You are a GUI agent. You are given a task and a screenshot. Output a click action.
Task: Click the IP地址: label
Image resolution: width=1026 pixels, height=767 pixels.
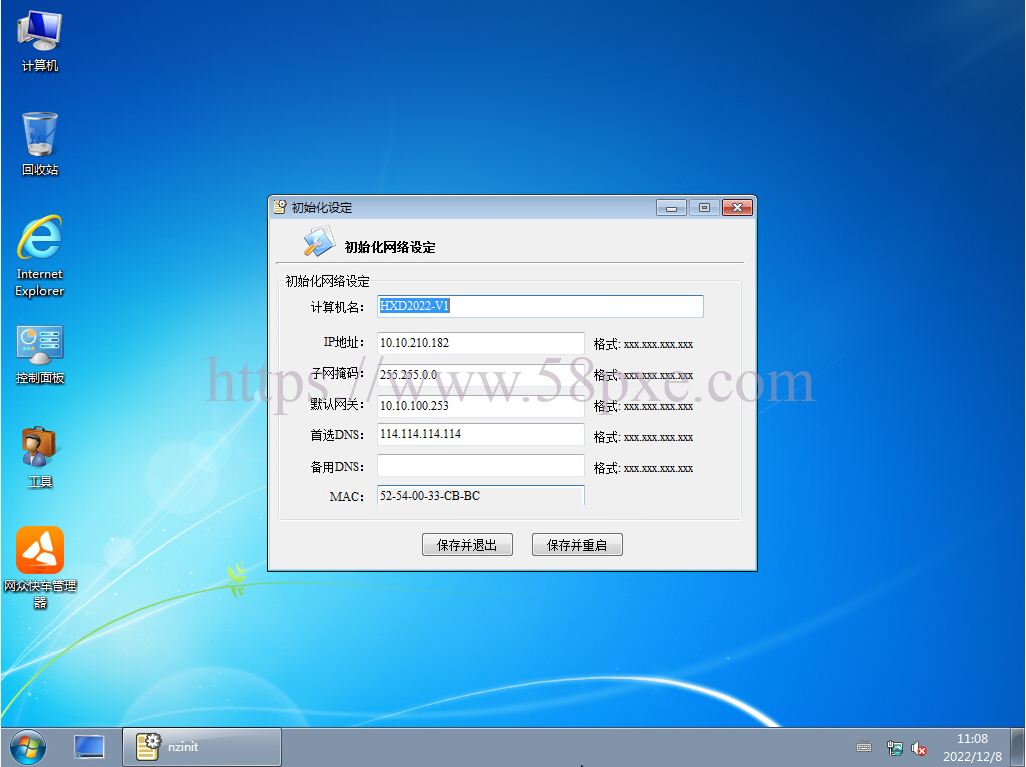point(344,342)
